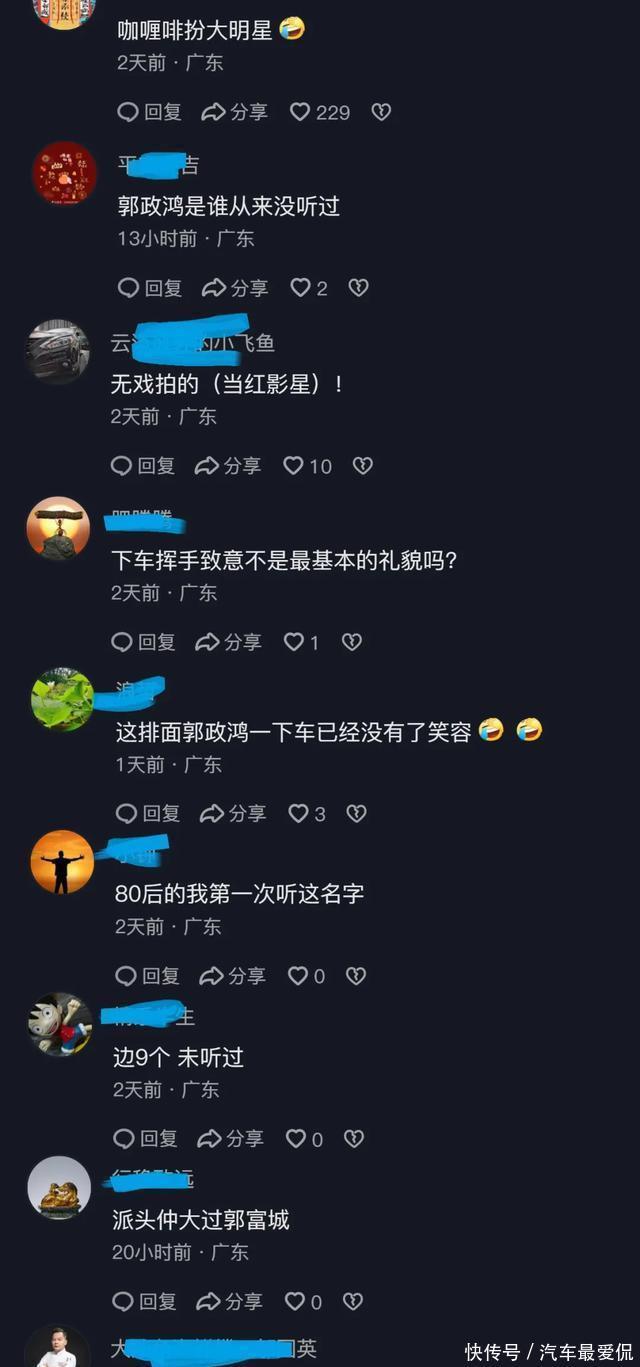Reply to 边9个 未听过 comment

point(146,1139)
